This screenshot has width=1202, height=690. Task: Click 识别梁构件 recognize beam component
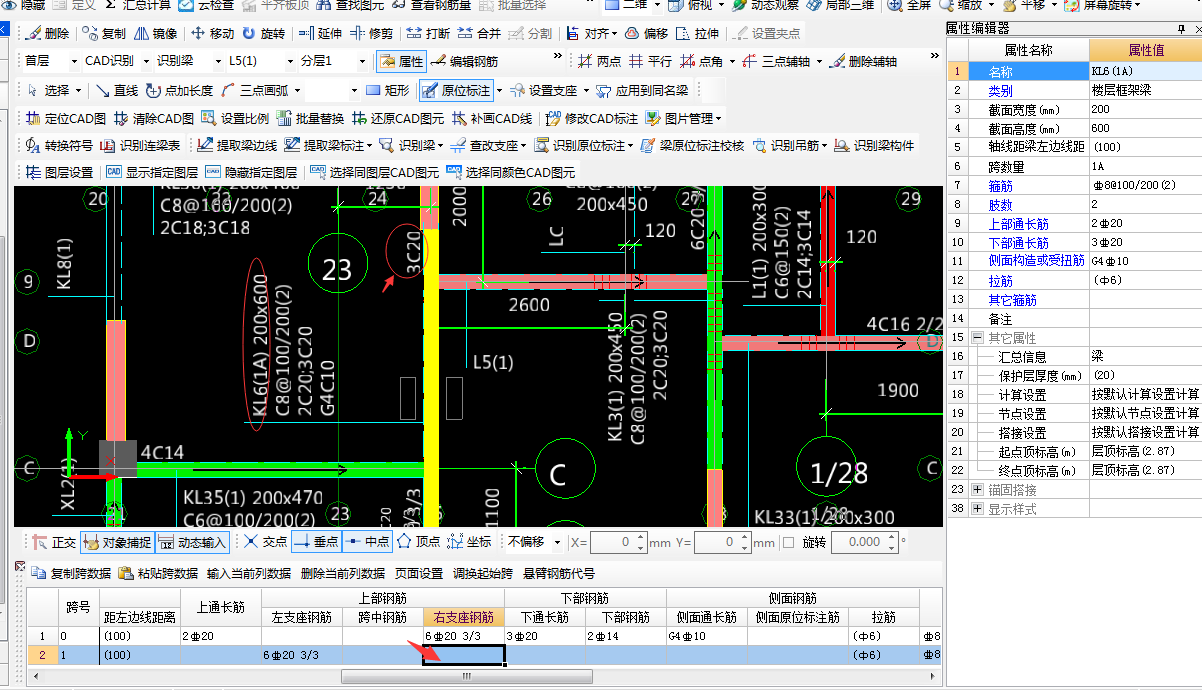pyautogui.click(x=874, y=145)
